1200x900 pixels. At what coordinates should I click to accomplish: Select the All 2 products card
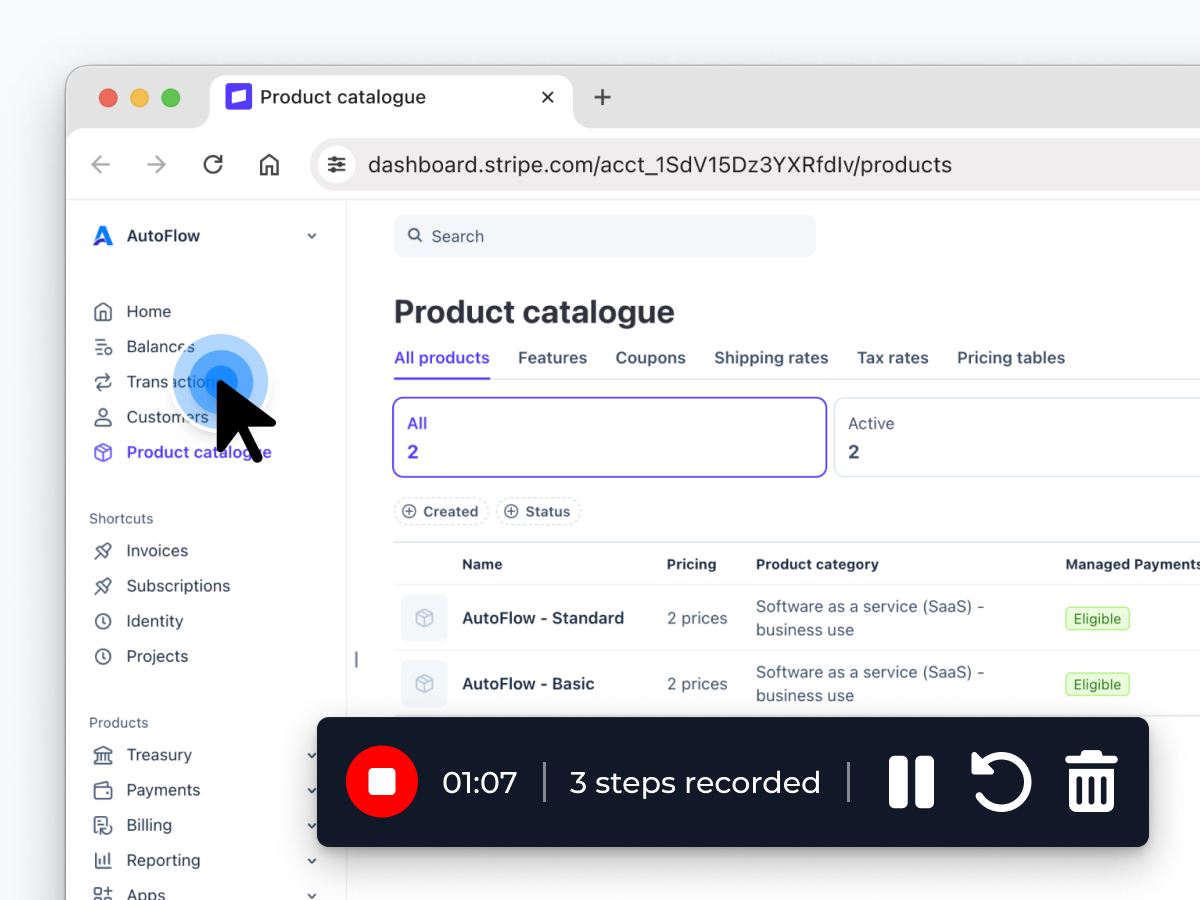(610, 437)
